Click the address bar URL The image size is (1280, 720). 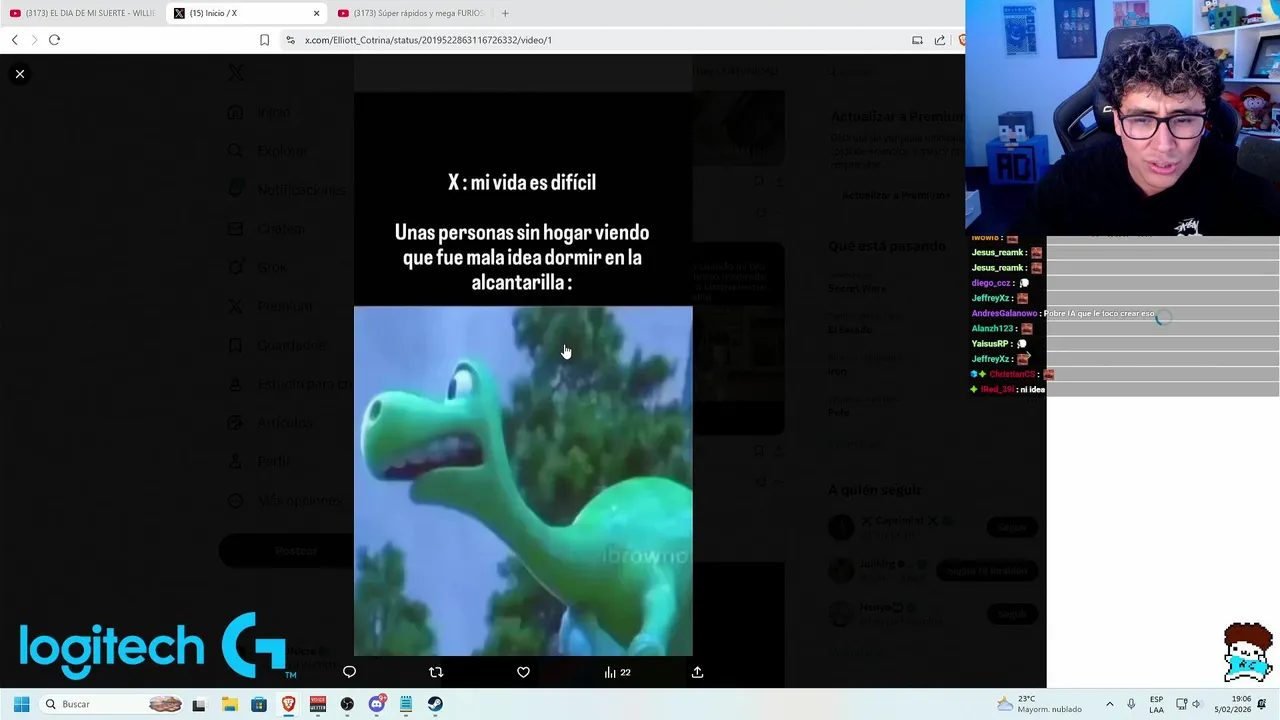coord(428,40)
